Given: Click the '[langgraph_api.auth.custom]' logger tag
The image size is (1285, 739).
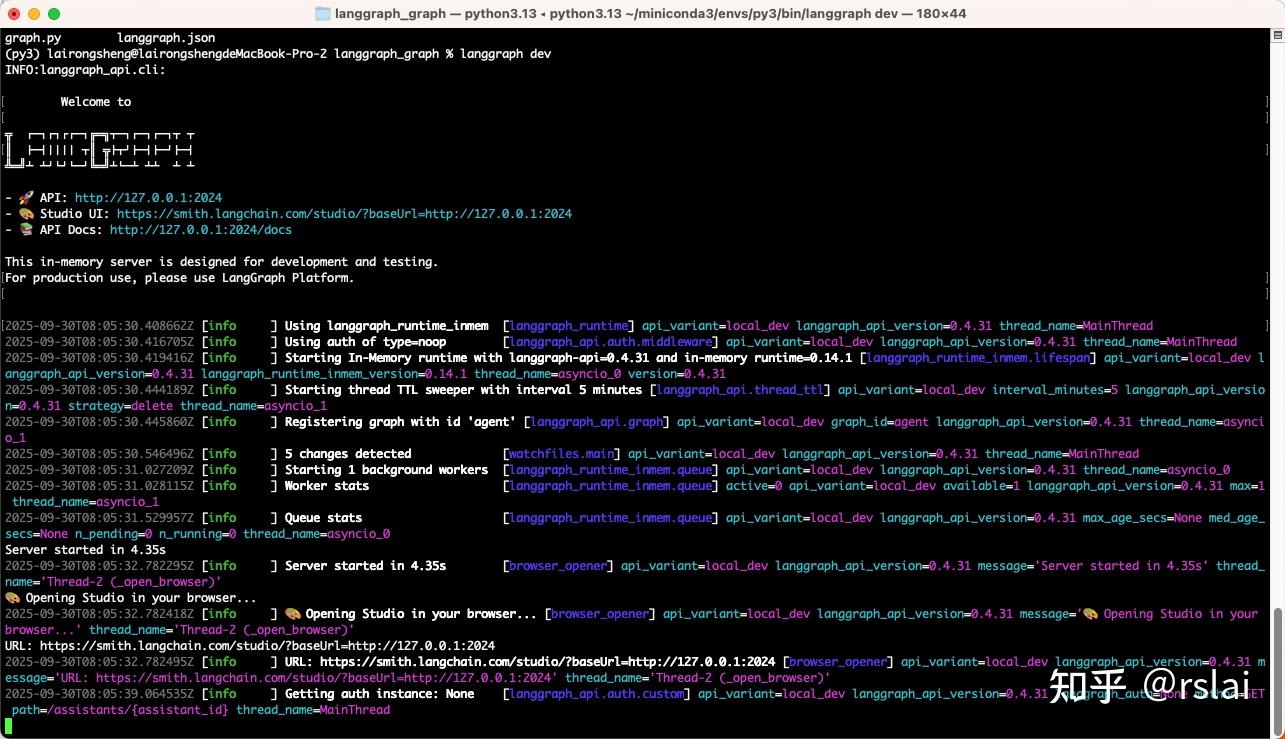Looking at the screenshot, I should click(x=597, y=694).
